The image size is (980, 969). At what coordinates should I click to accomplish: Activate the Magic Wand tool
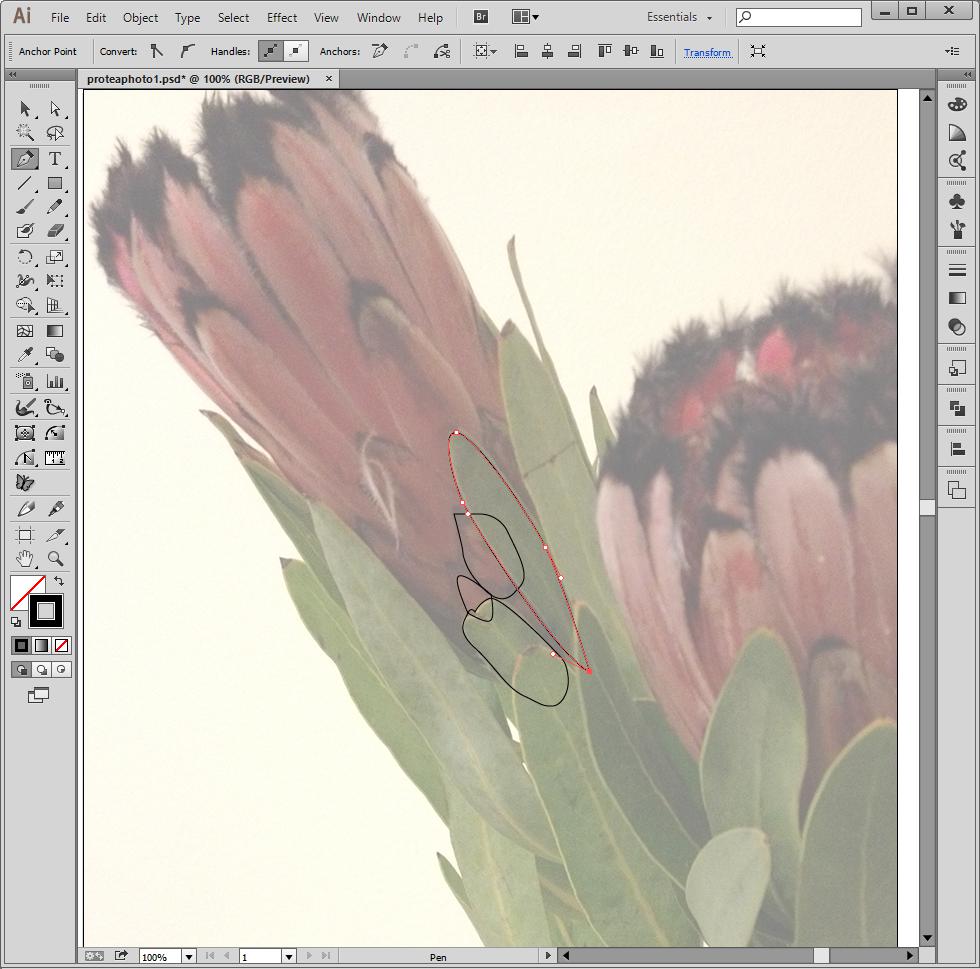coord(25,133)
